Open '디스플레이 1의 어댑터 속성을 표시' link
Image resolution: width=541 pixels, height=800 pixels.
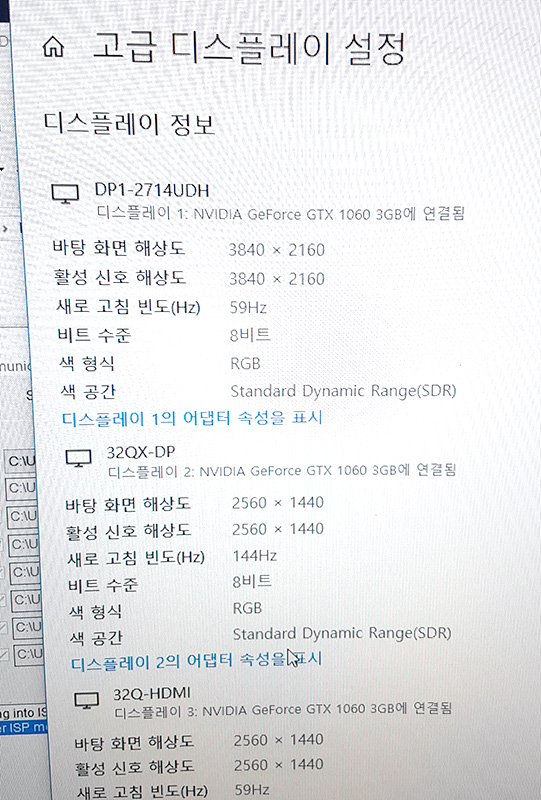pyautogui.click(x=192, y=418)
